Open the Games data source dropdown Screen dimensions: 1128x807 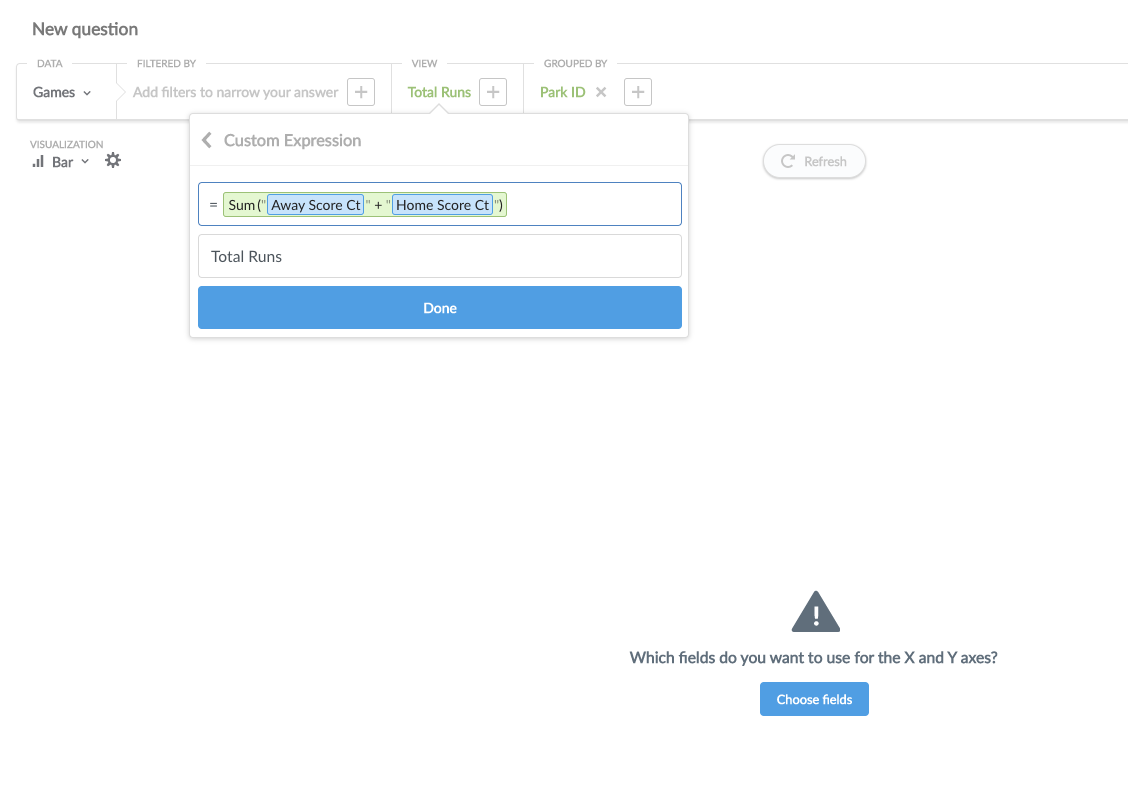(62, 92)
